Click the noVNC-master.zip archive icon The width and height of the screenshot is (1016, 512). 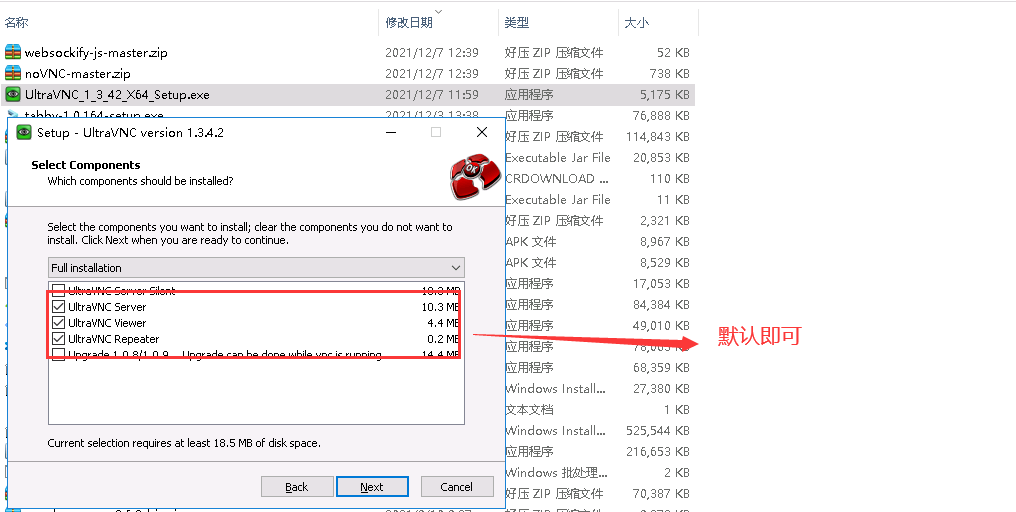click(x=13, y=73)
